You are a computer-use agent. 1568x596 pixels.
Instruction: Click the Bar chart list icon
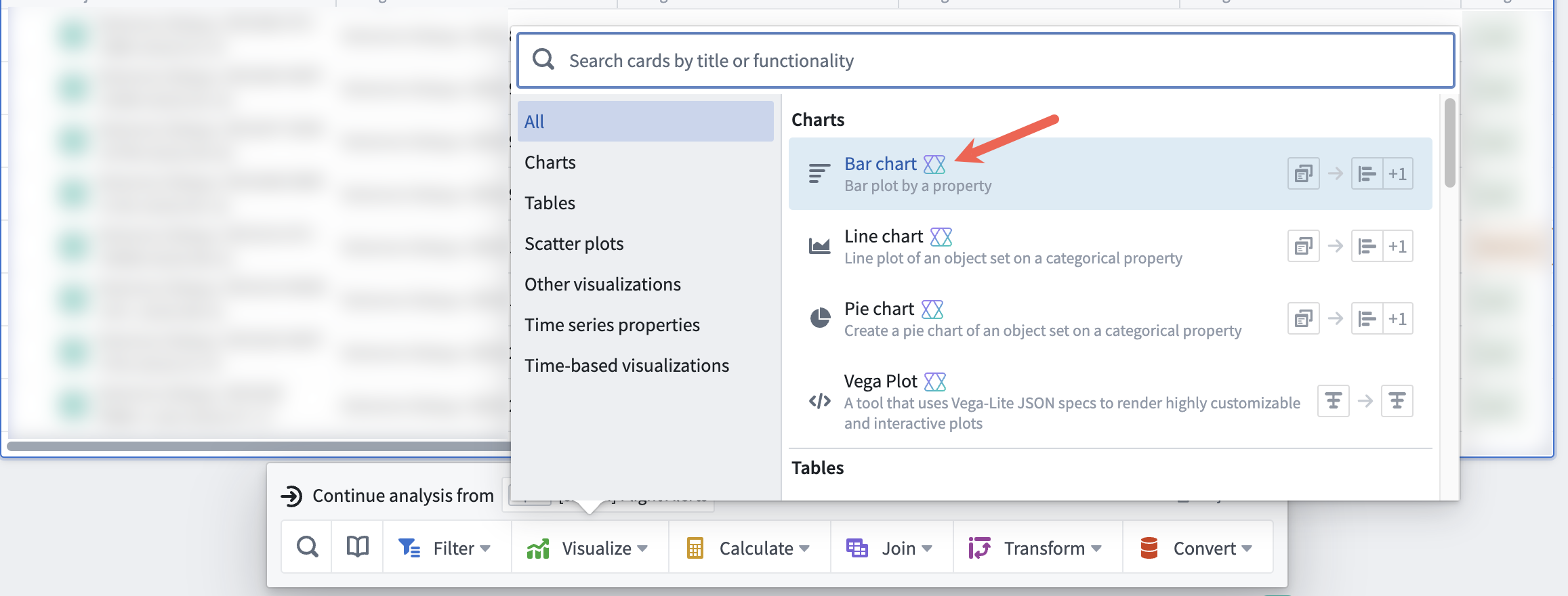tap(819, 174)
